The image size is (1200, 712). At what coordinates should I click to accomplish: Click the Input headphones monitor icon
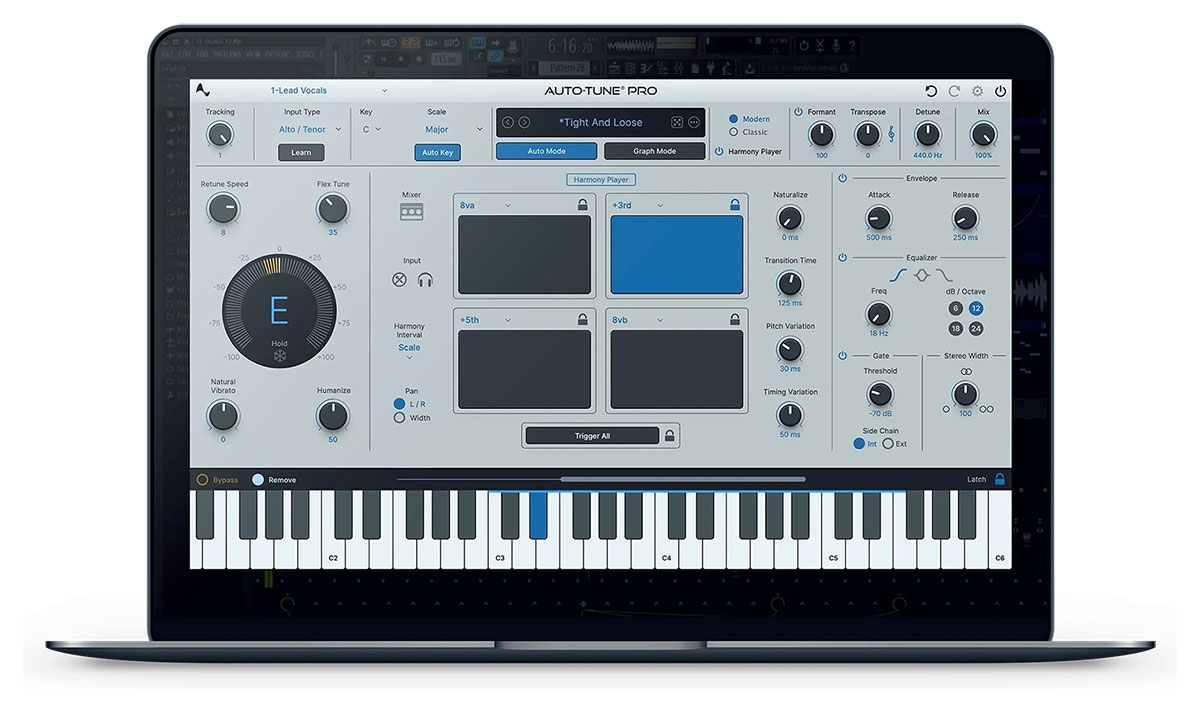[425, 280]
